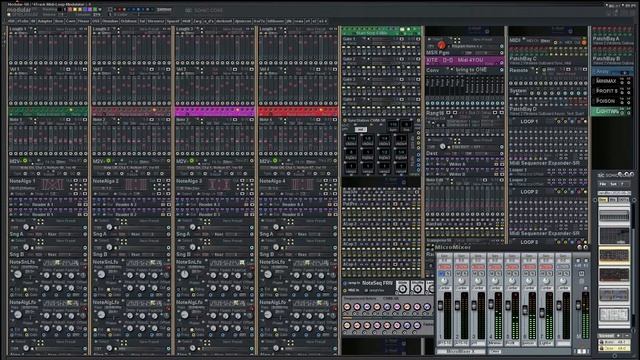
Task: Select POISON in the right device list
Action: click(x=605, y=100)
